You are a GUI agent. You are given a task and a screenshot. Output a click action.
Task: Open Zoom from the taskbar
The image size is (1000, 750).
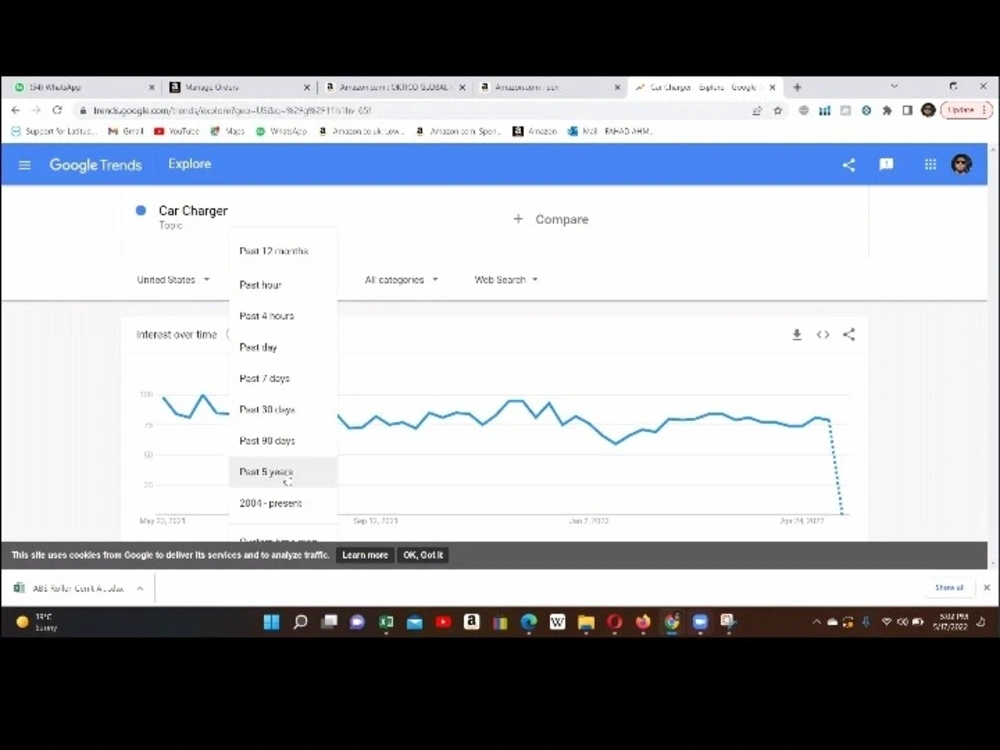pyautogui.click(x=700, y=622)
